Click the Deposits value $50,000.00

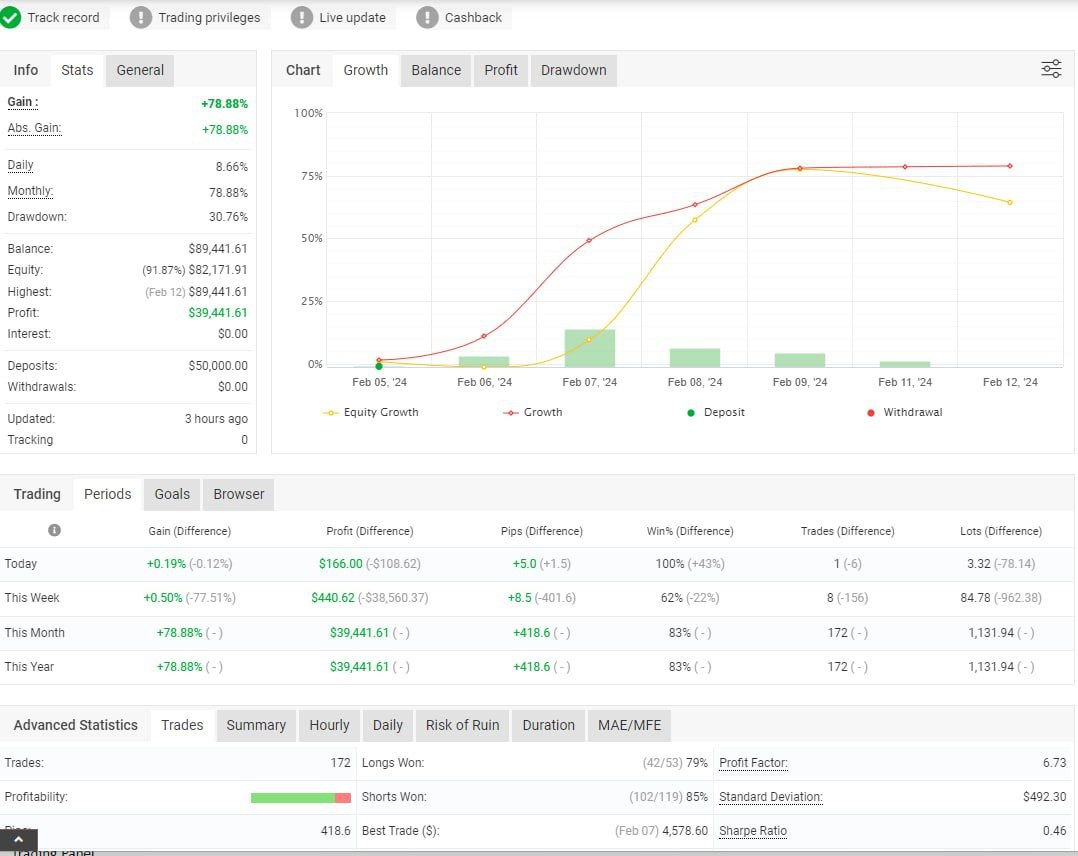pyautogui.click(x=218, y=366)
